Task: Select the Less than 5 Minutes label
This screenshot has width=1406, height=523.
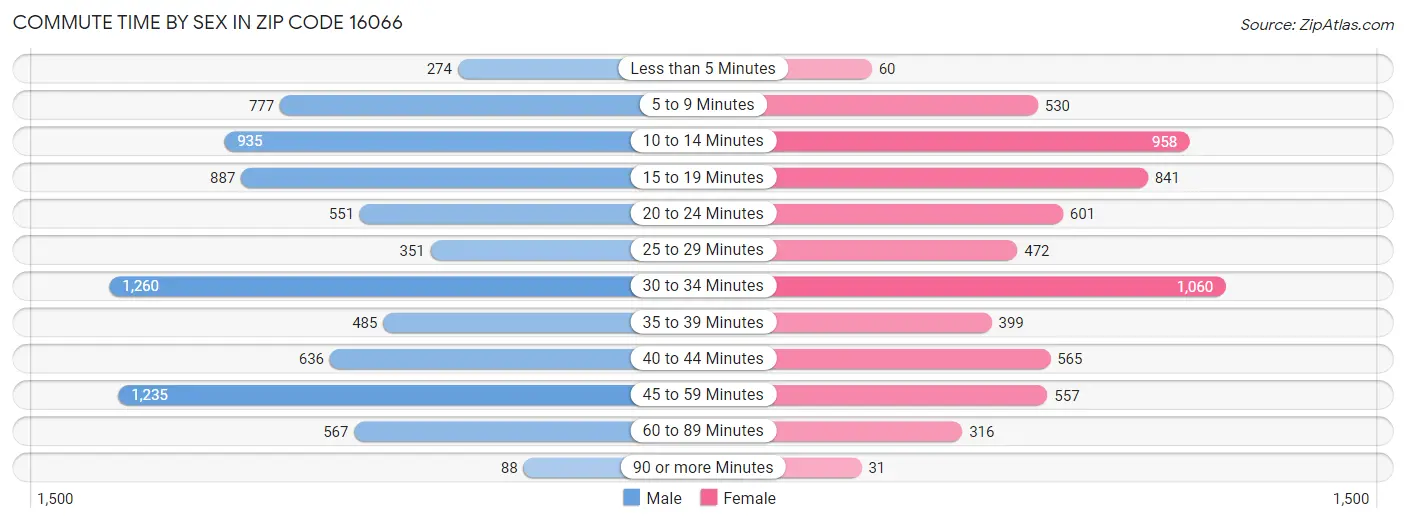Action: coord(703,69)
